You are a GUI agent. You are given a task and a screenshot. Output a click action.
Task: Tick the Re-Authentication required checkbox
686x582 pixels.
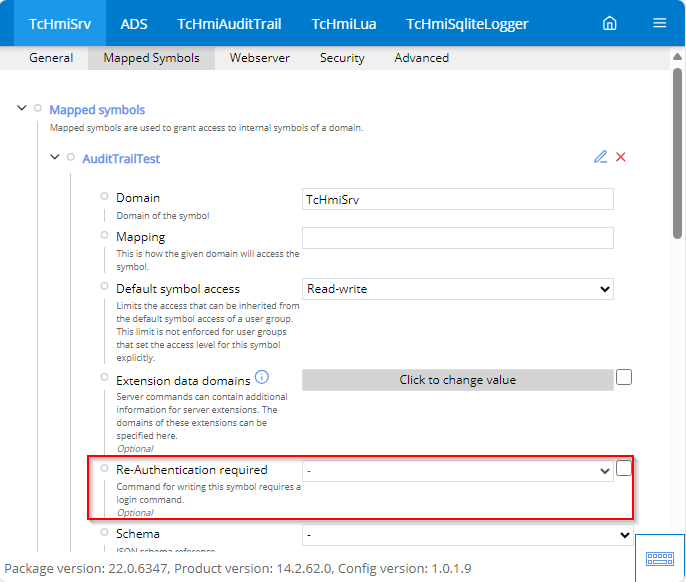624,468
